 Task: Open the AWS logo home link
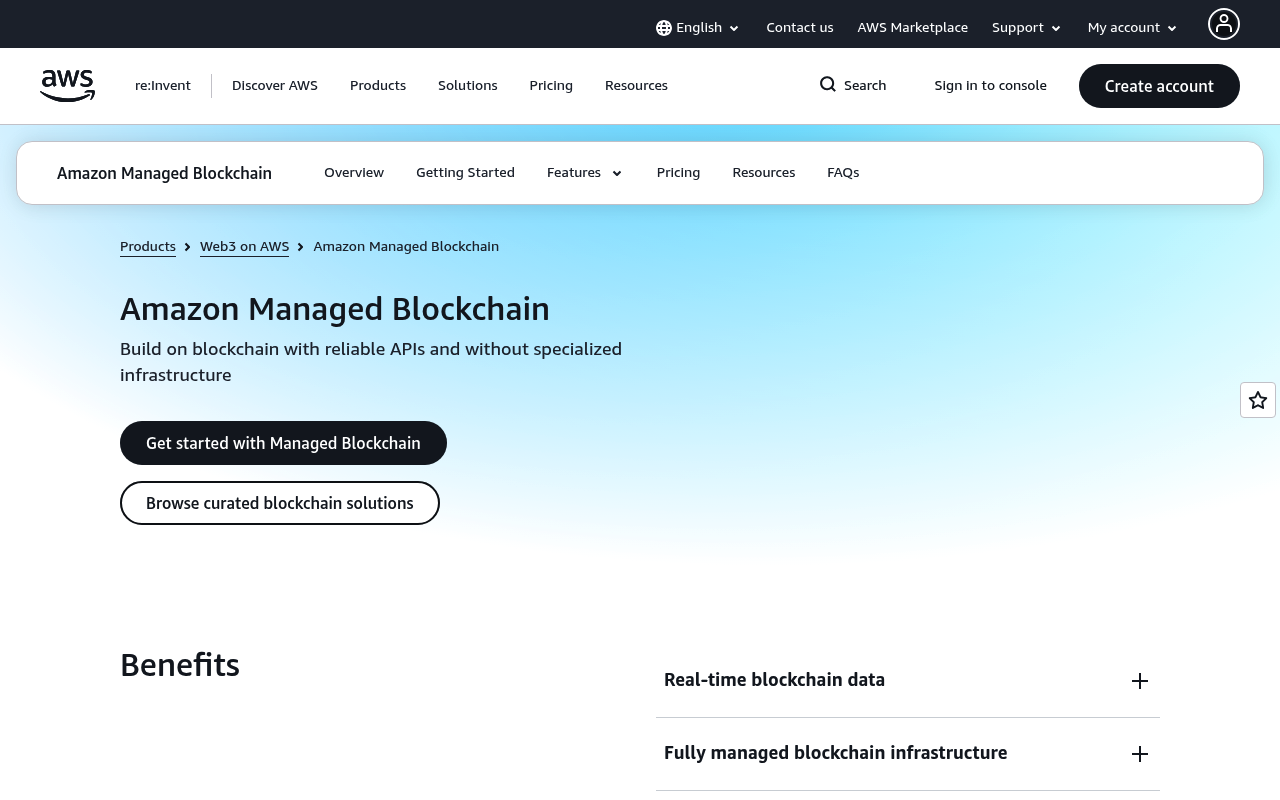tap(67, 86)
